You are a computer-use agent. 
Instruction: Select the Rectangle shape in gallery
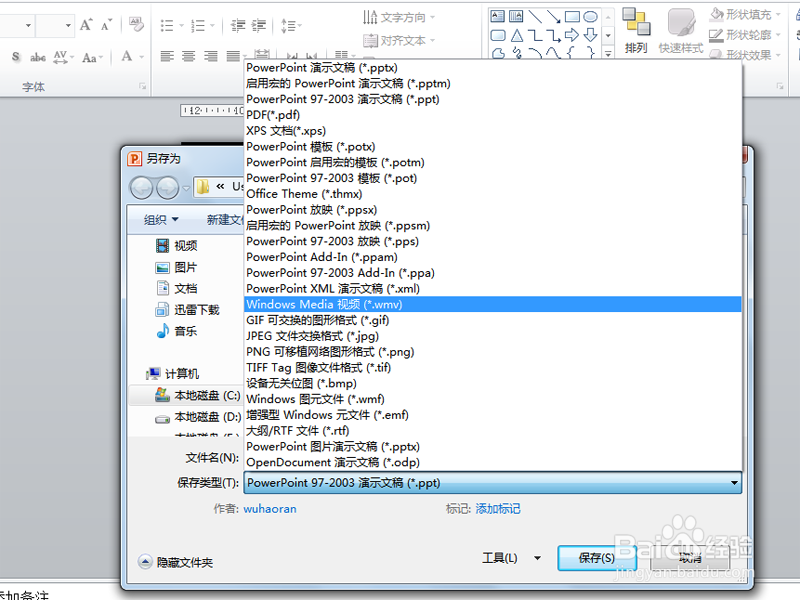click(572, 16)
